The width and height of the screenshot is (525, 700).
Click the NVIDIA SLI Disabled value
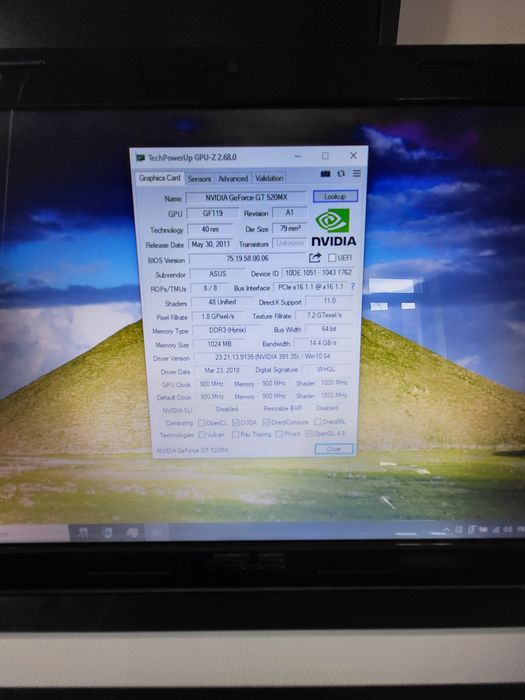(227, 409)
